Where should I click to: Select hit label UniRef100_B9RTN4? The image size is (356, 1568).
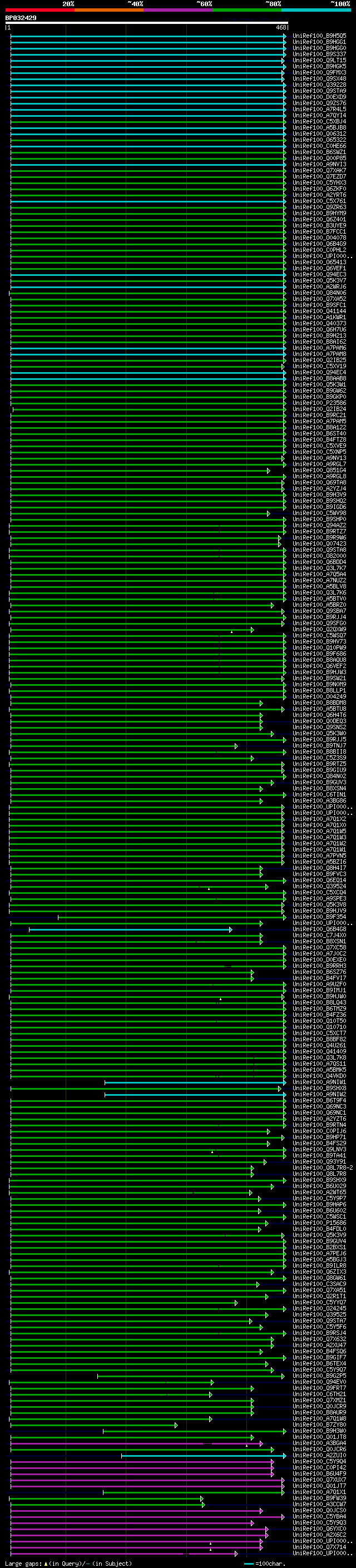point(319,1125)
